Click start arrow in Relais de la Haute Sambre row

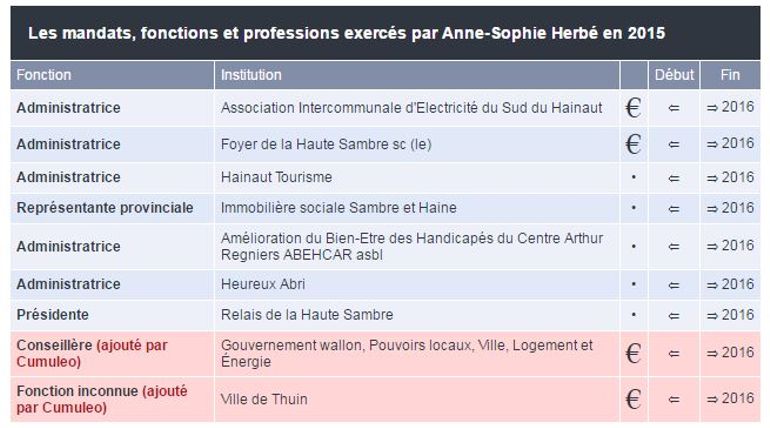[674, 315]
